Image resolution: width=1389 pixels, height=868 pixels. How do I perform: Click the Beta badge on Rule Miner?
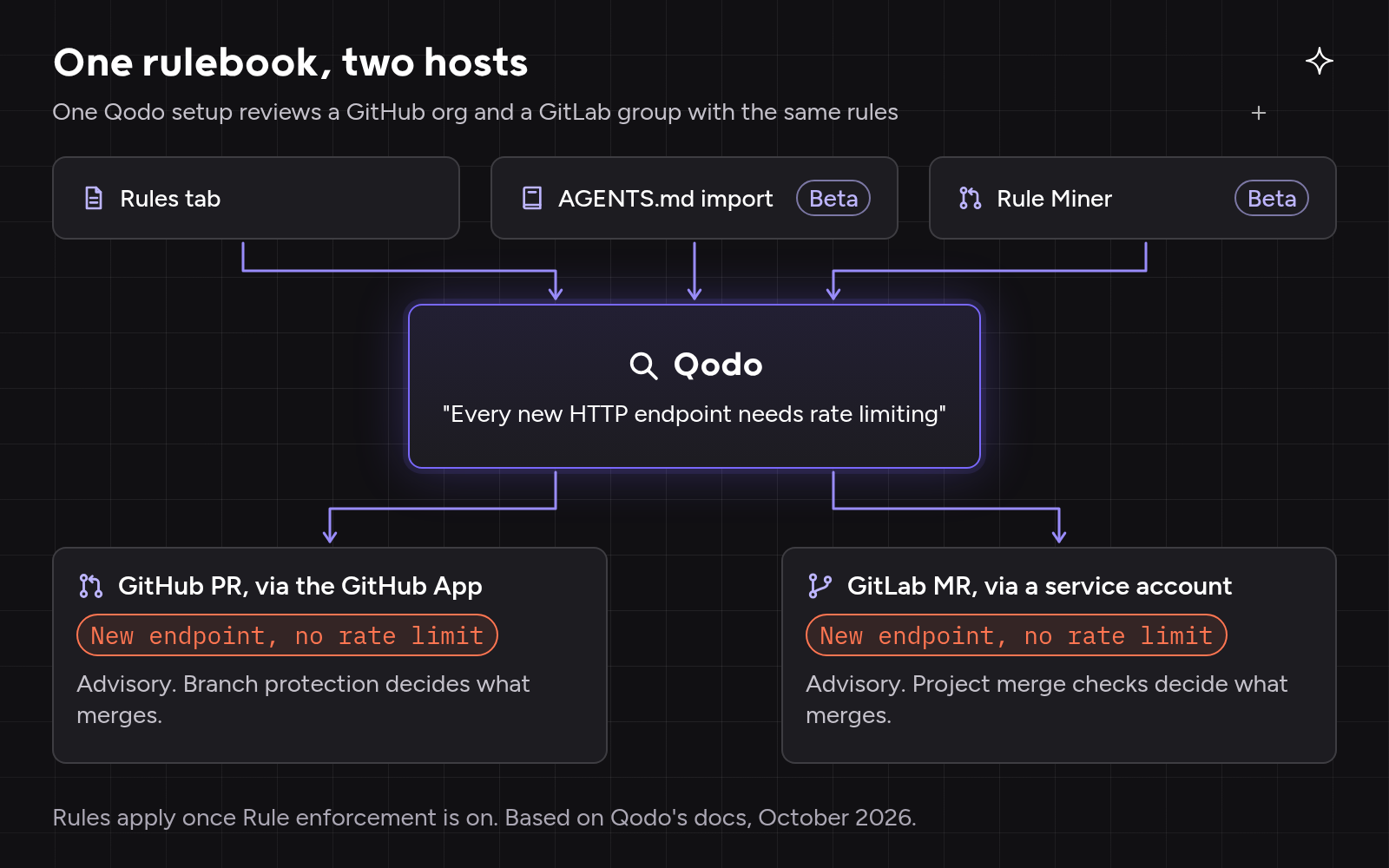point(1272,198)
